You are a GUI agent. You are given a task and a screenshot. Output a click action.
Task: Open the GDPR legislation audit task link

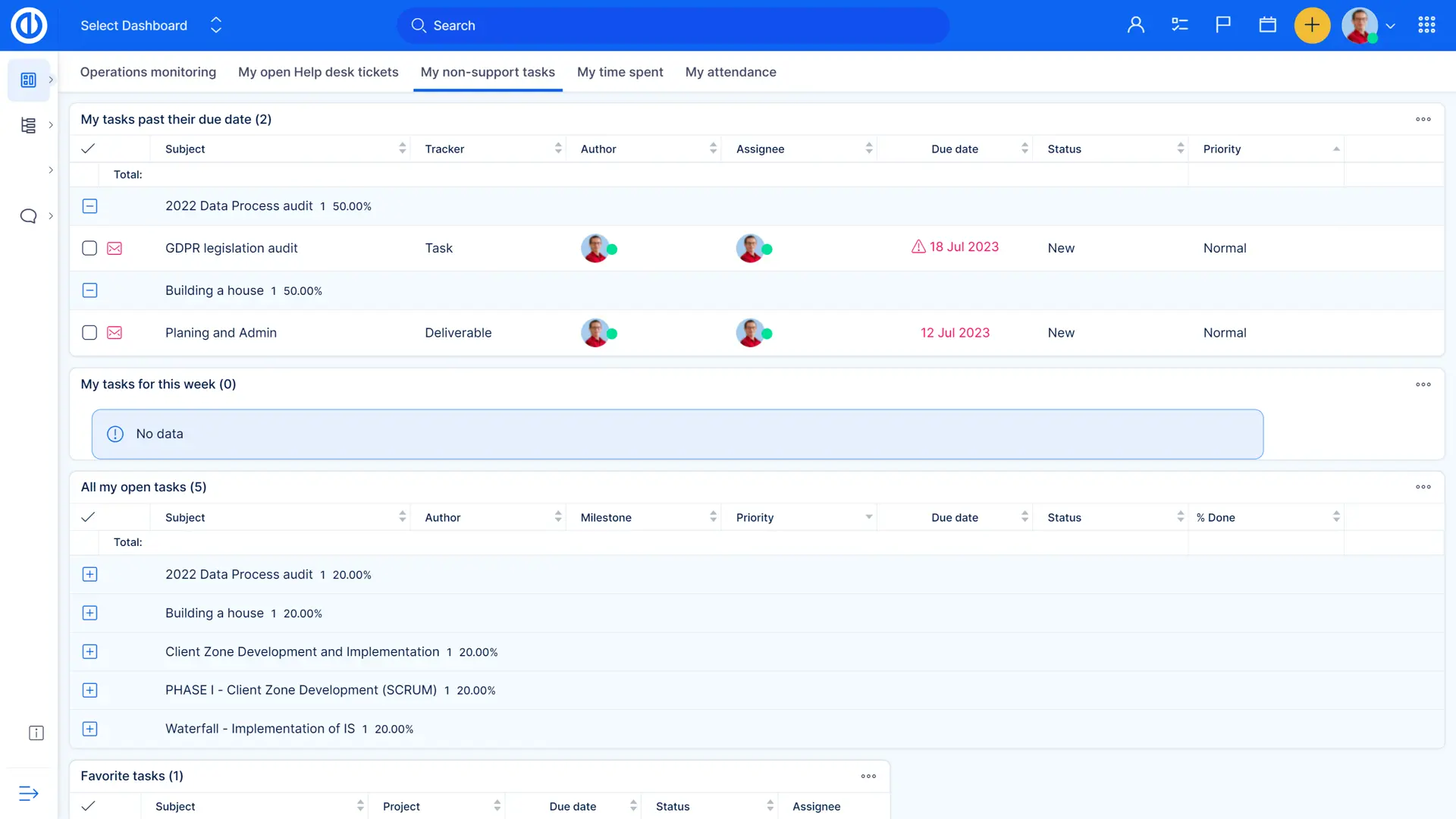pyautogui.click(x=231, y=248)
